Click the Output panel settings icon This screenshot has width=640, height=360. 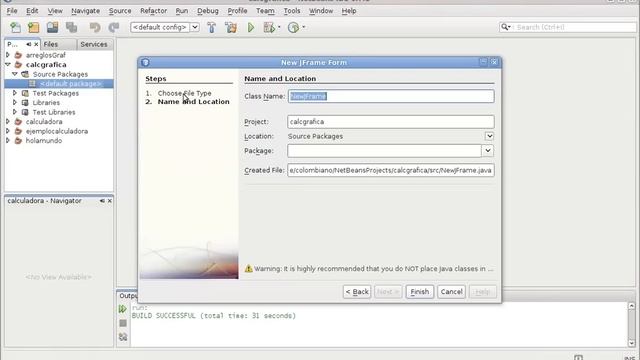pyautogui.click(x=123, y=337)
